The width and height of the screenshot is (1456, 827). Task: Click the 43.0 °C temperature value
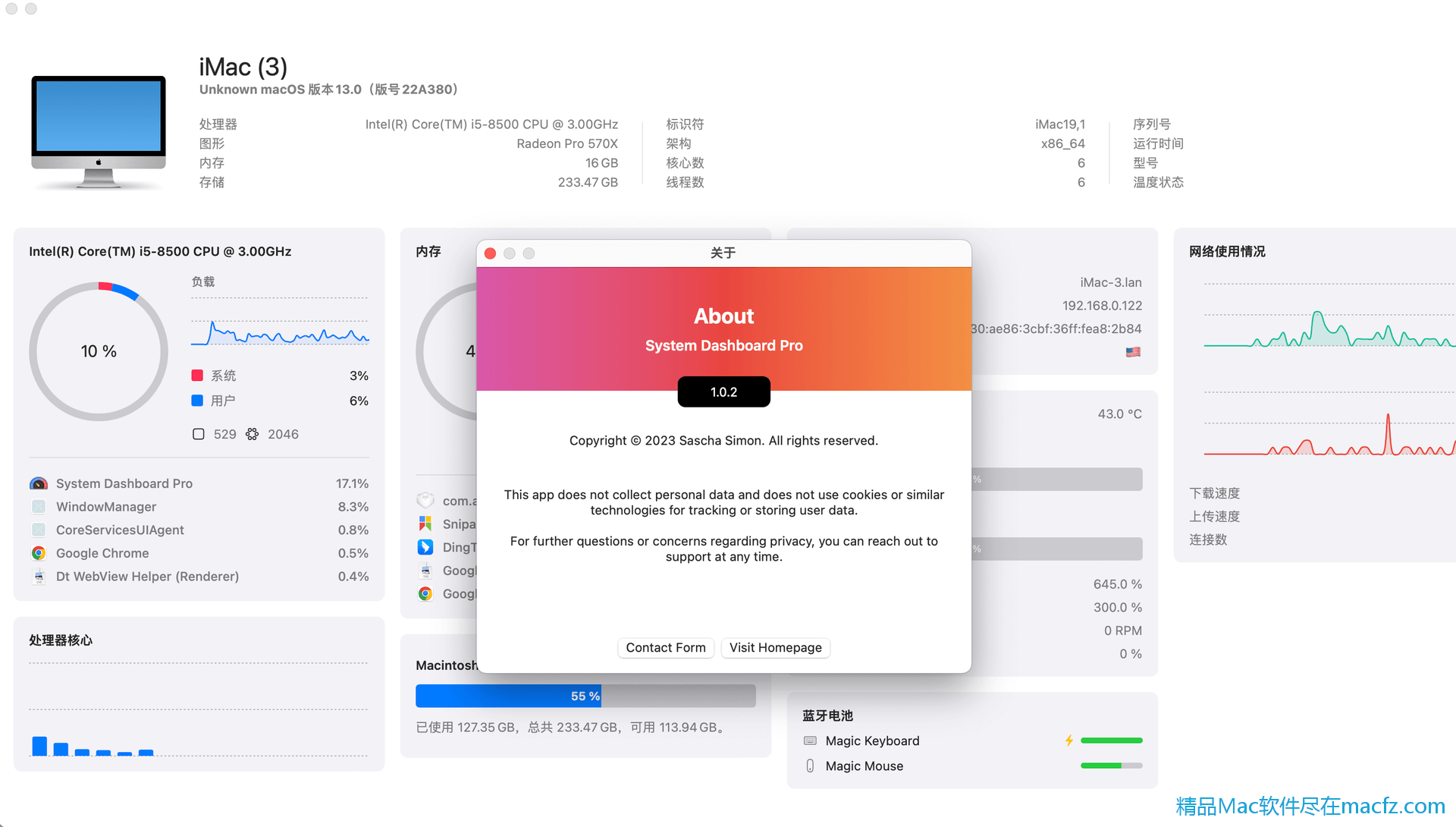1119,414
